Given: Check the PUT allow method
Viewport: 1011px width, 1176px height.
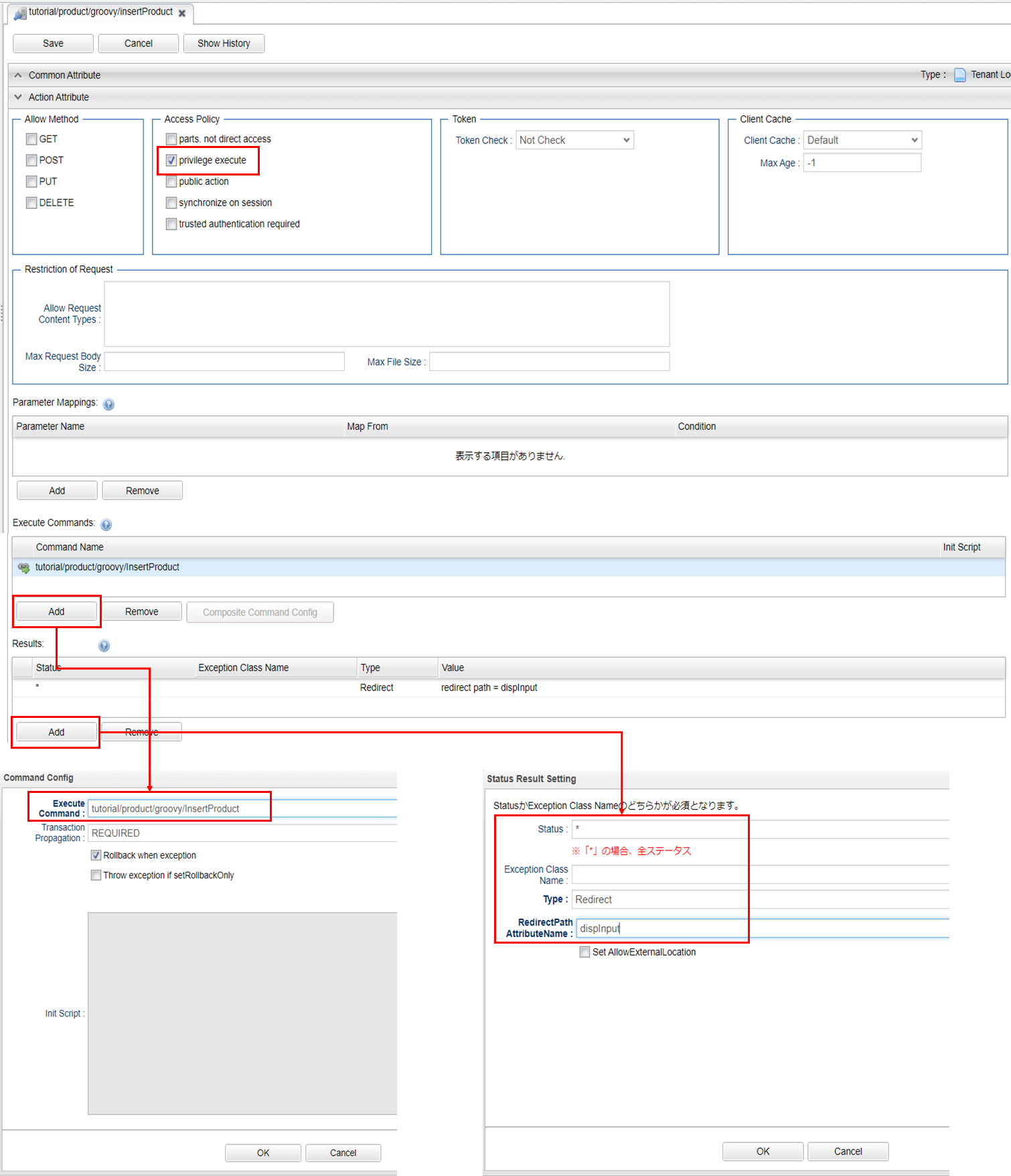Looking at the screenshot, I should (31, 181).
